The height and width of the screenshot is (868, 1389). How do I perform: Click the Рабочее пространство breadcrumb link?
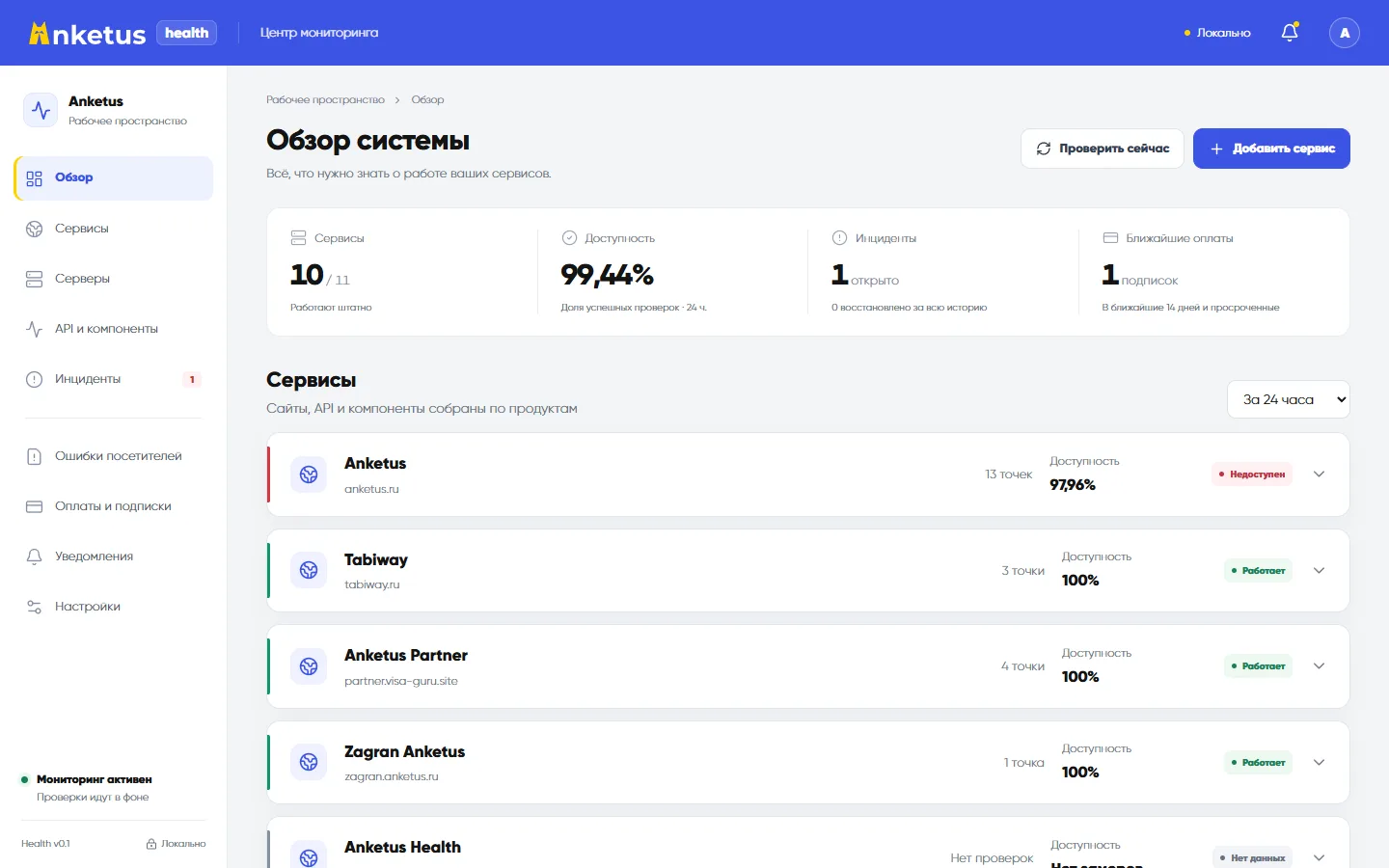(x=325, y=100)
